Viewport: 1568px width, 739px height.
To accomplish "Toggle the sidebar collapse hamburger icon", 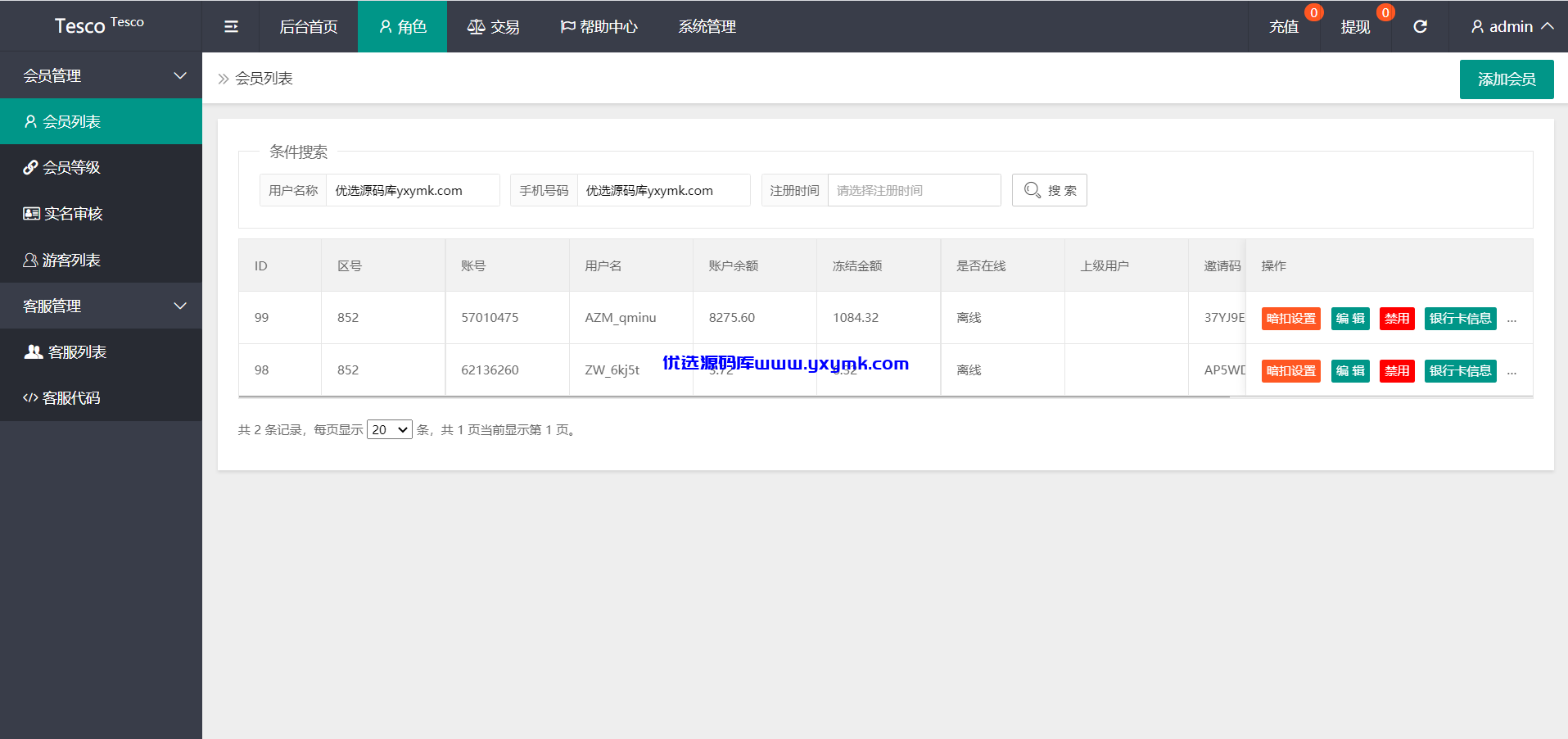I will coord(231,27).
